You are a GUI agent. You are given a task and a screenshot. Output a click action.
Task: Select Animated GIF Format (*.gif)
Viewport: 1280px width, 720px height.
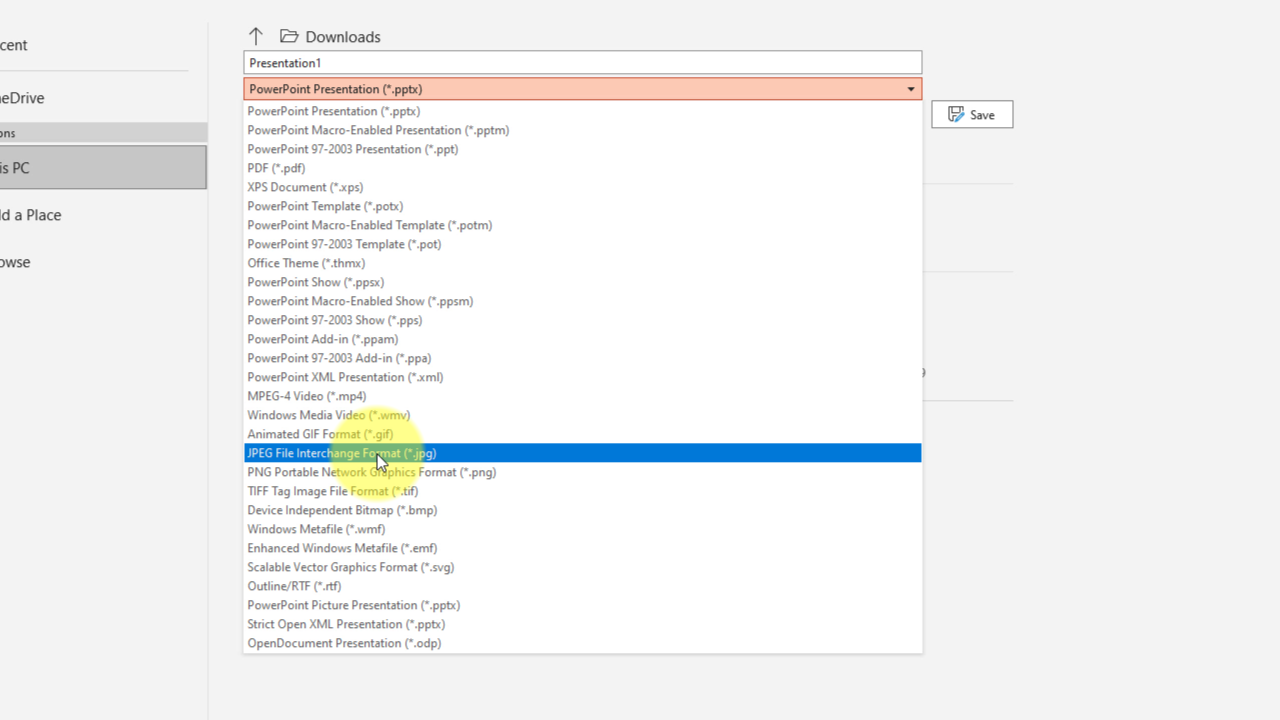pos(582,434)
